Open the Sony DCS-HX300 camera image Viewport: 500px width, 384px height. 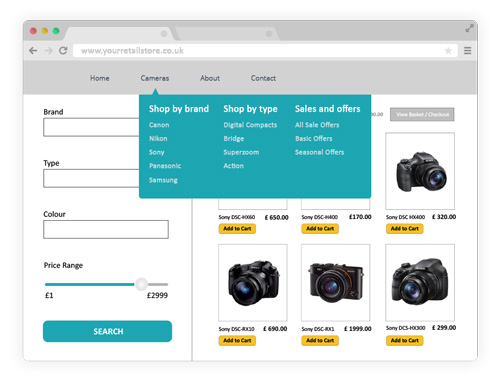[x=420, y=283]
